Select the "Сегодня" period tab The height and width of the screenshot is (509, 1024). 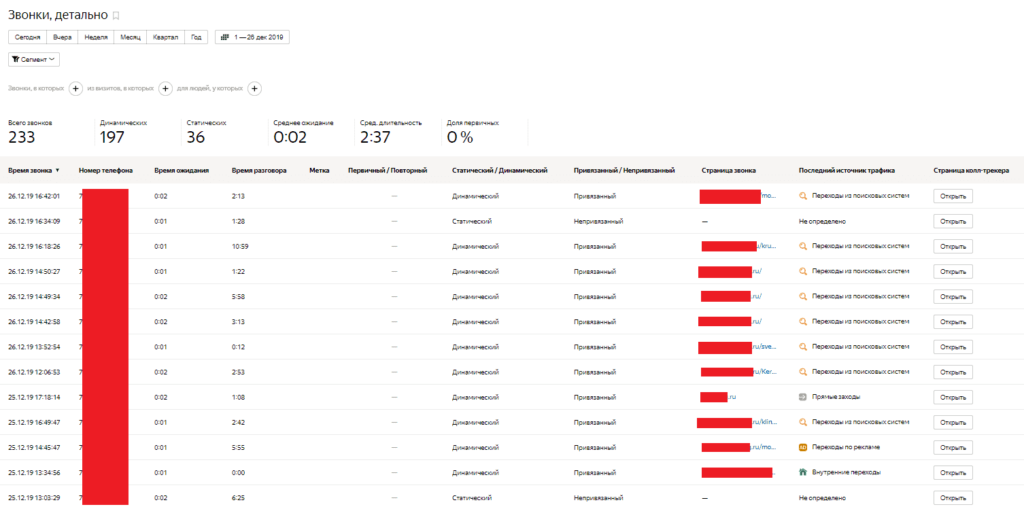tap(27, 37)
